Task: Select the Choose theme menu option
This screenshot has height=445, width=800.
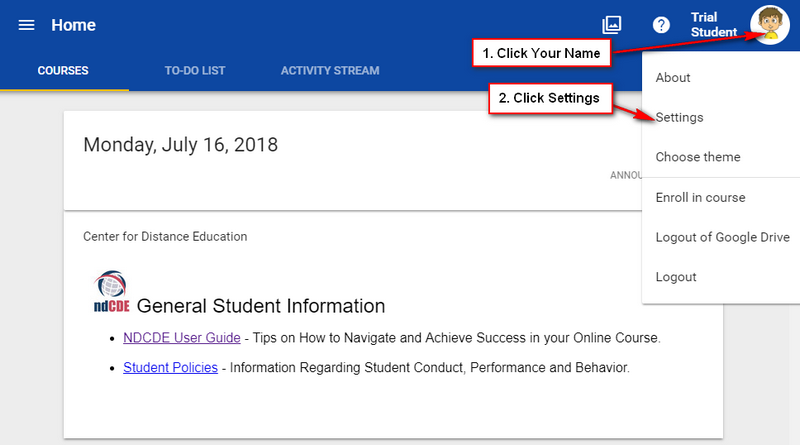Action: 698,157
